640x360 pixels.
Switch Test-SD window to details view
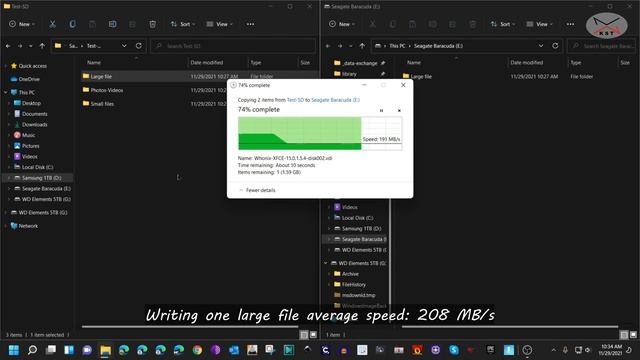pos(304,335)
